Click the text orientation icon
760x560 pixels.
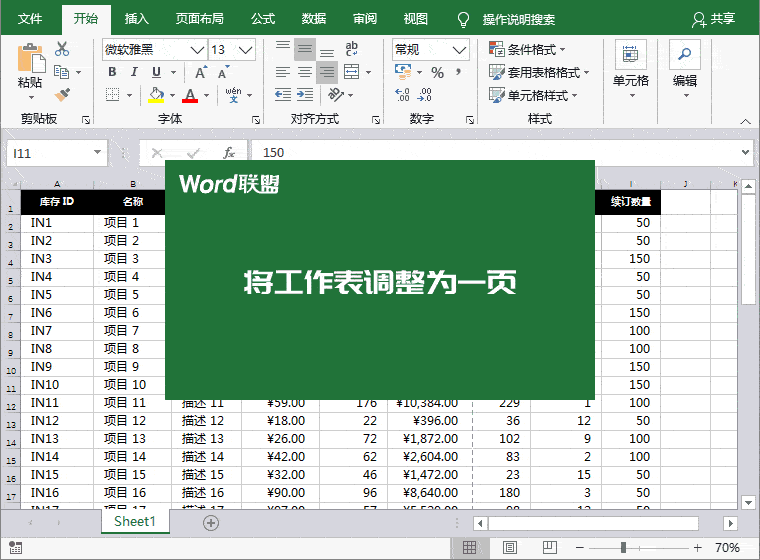coord(336,95)
